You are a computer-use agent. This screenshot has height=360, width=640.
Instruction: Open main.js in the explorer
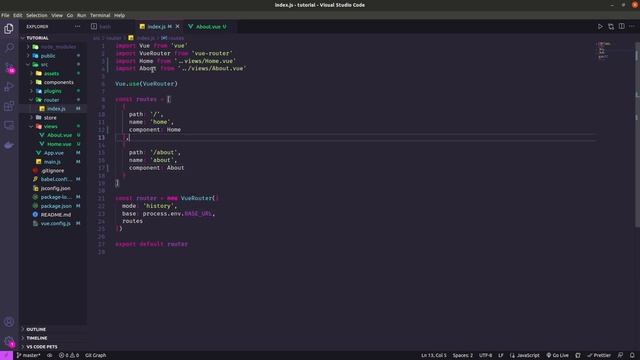pyautogui.click(x=53, y=162)
